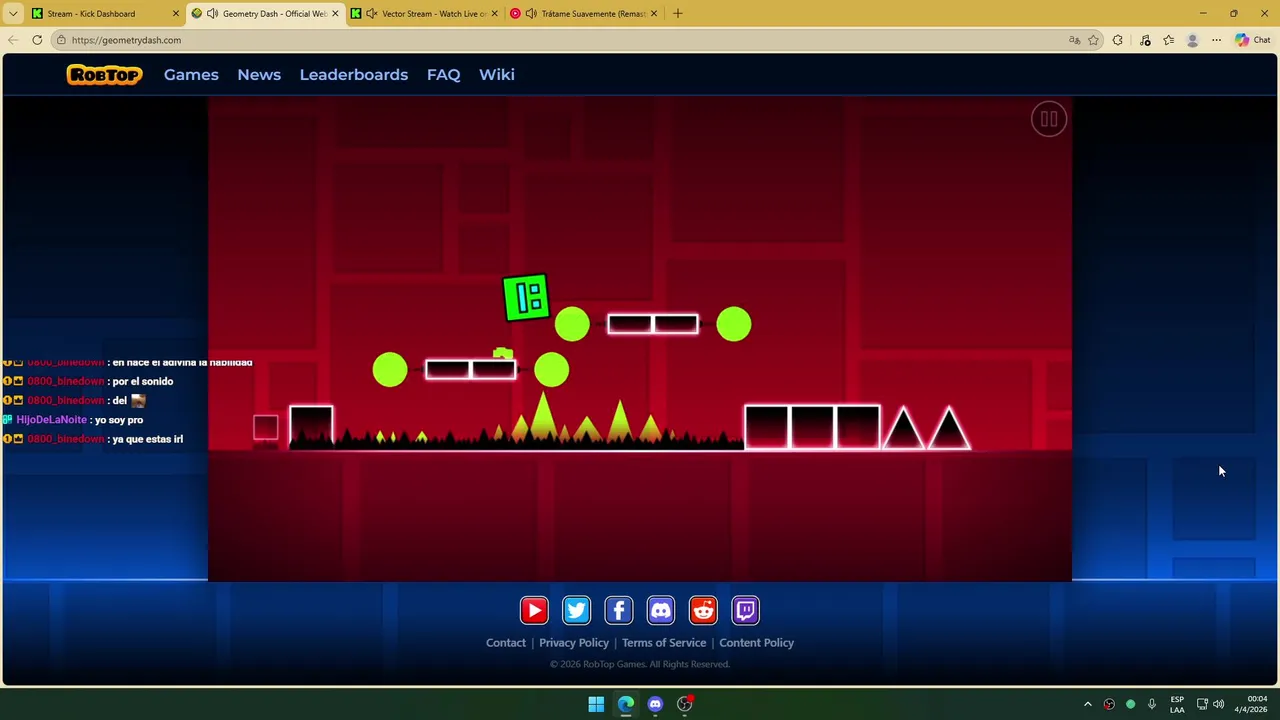Viewport: 1280px width, 720px height.
Task: Show hidden system tray icons
Action: click(1088, 704)
